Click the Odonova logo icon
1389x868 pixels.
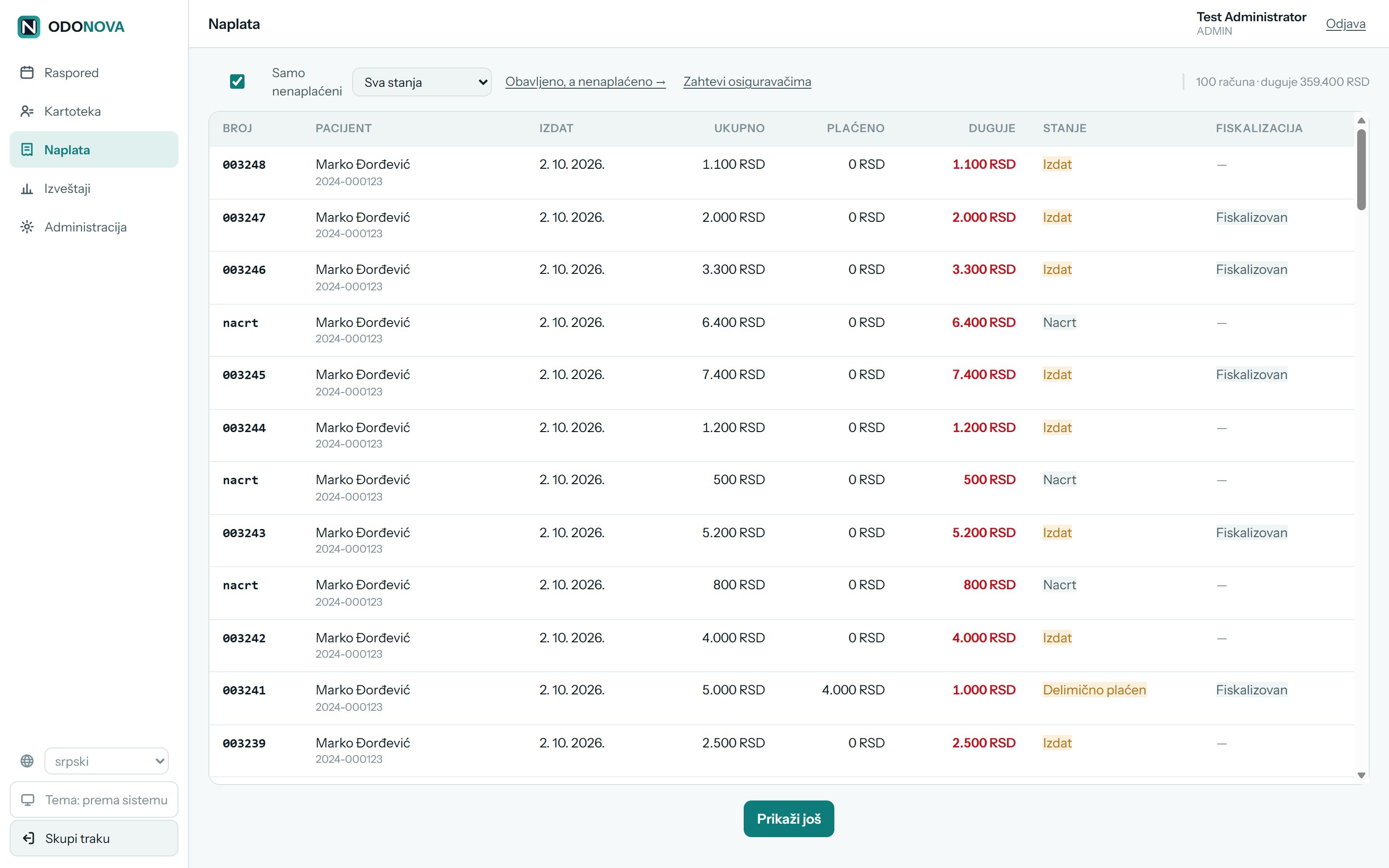(29, 27)
